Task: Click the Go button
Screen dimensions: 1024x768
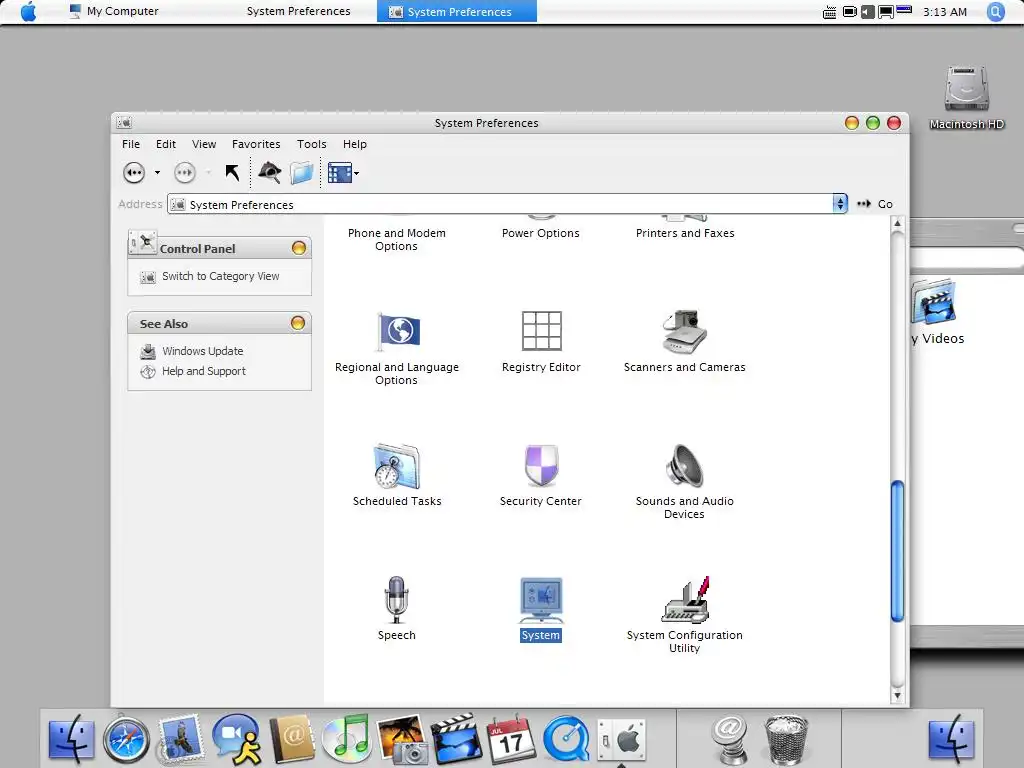Action: (x=875, y=204)
